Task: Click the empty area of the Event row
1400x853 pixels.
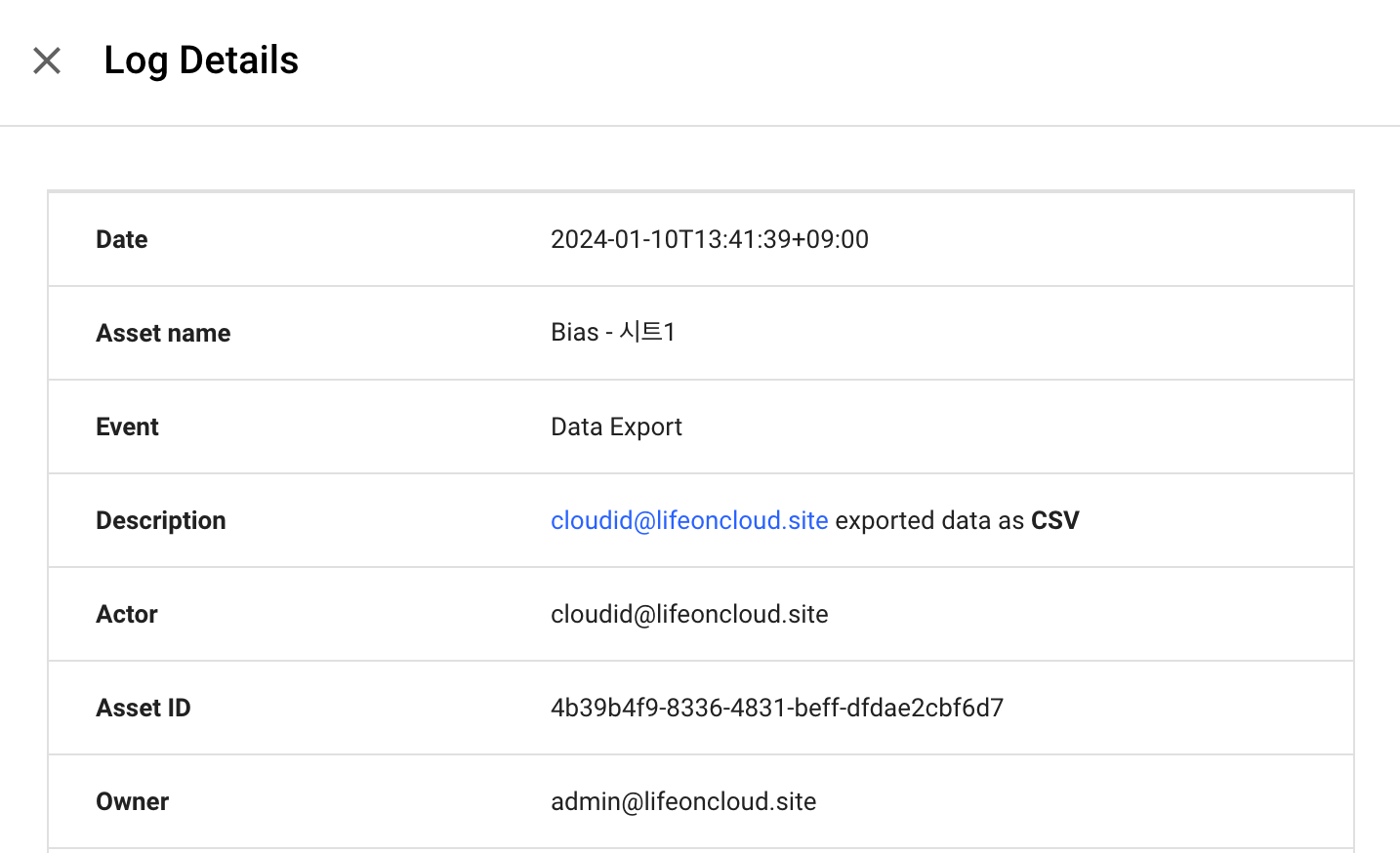Action: click(x=1015, y=426)
